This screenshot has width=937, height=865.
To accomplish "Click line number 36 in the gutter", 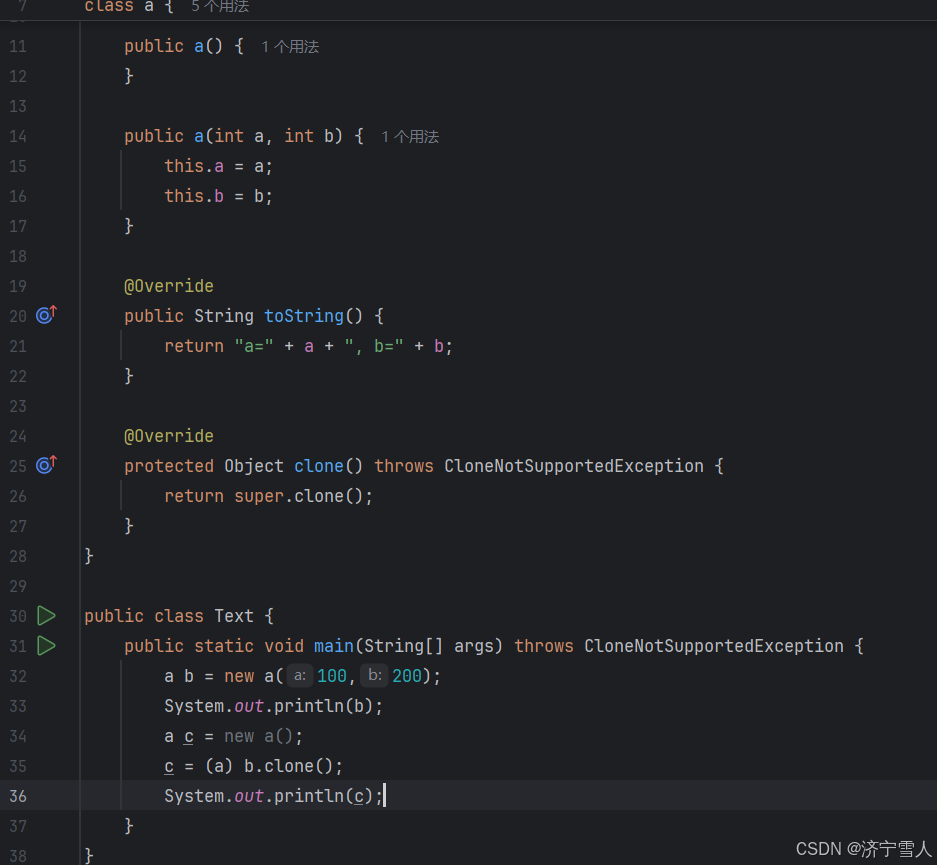I will pyautogui.click(x=18, y=796).
